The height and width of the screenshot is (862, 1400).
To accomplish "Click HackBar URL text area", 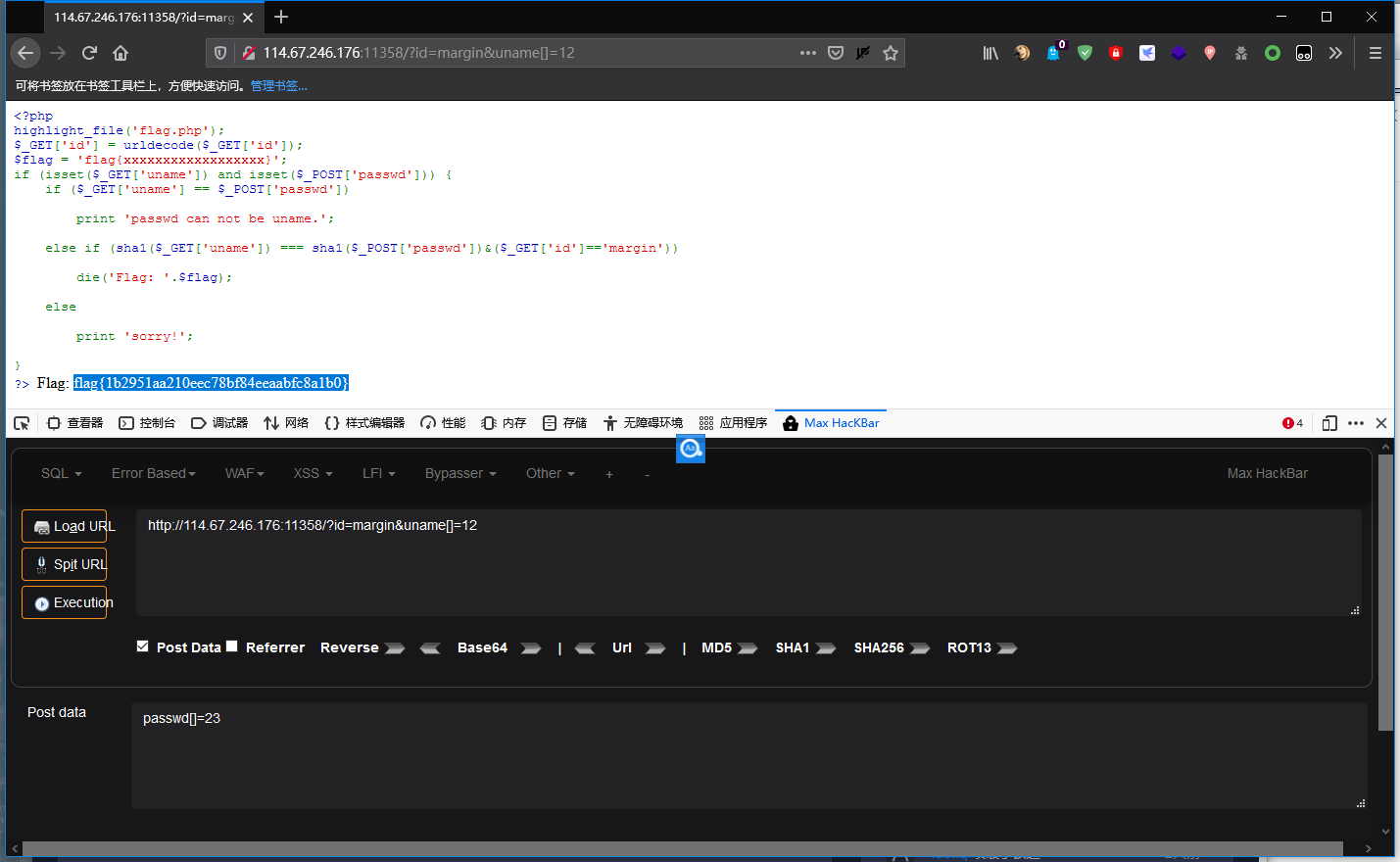I will (748, 562).
